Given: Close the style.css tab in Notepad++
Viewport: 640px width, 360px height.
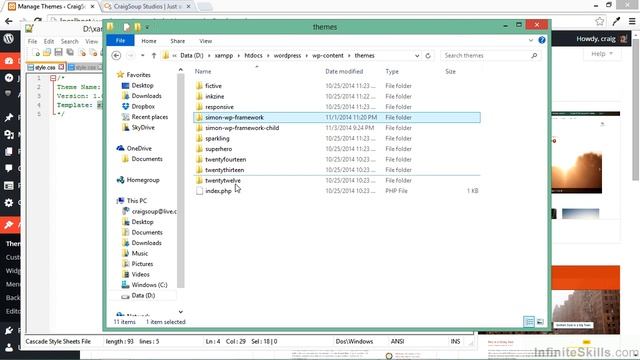Looking at the screenshot, I should pyautogui.click(x=61, y=67).
